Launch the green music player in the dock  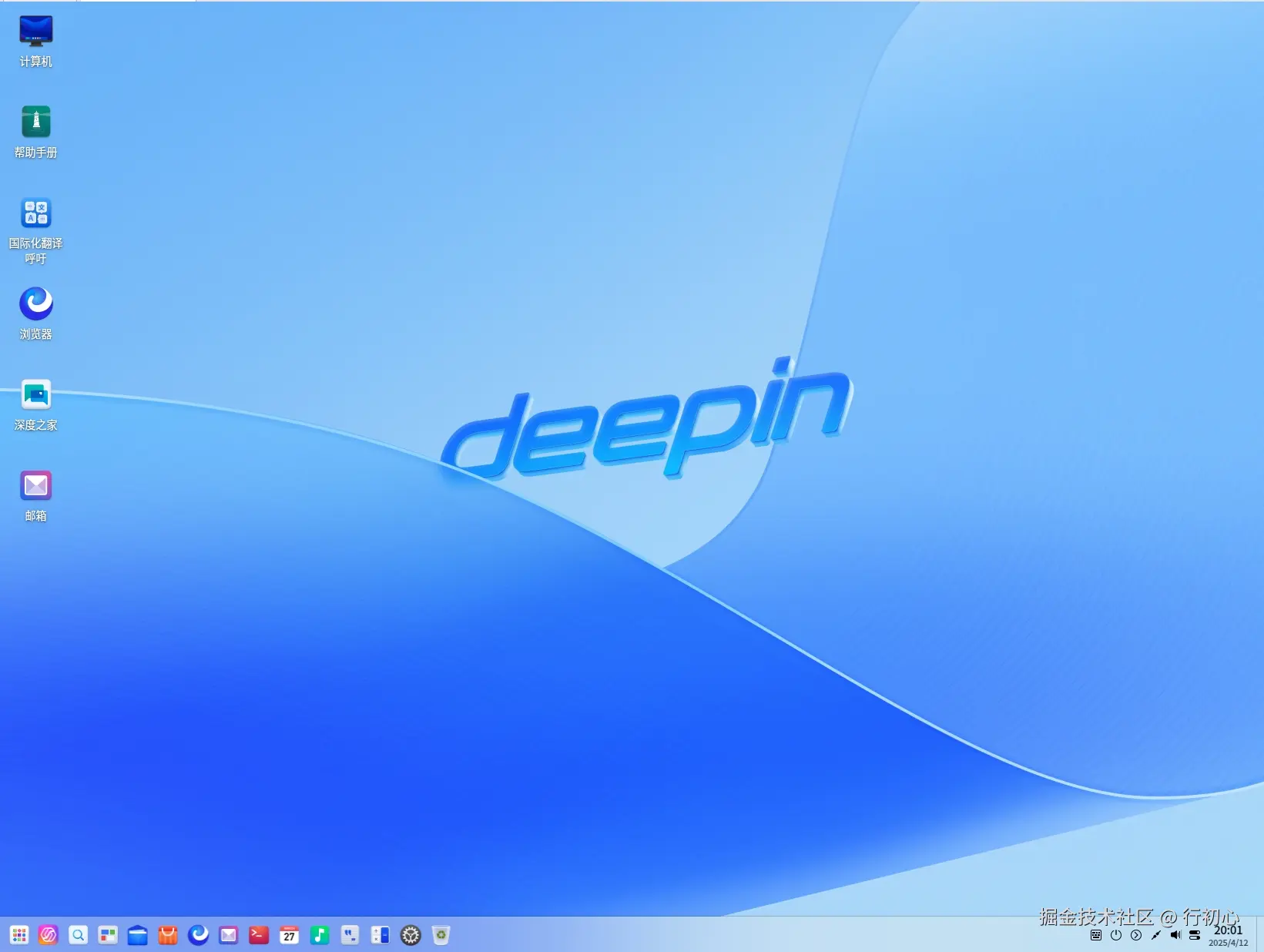[320, 935]
